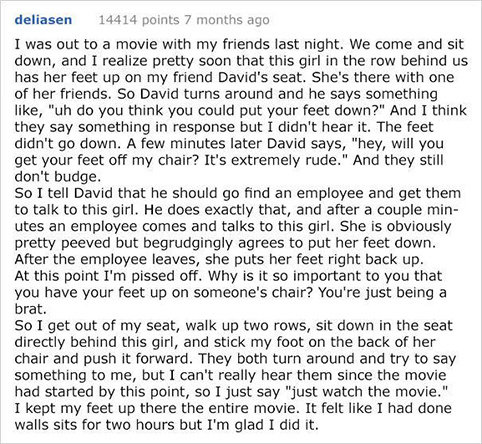Click the line starting "After the employee leaves"
The image size is (482, 444).
click(x=219, y=259)
